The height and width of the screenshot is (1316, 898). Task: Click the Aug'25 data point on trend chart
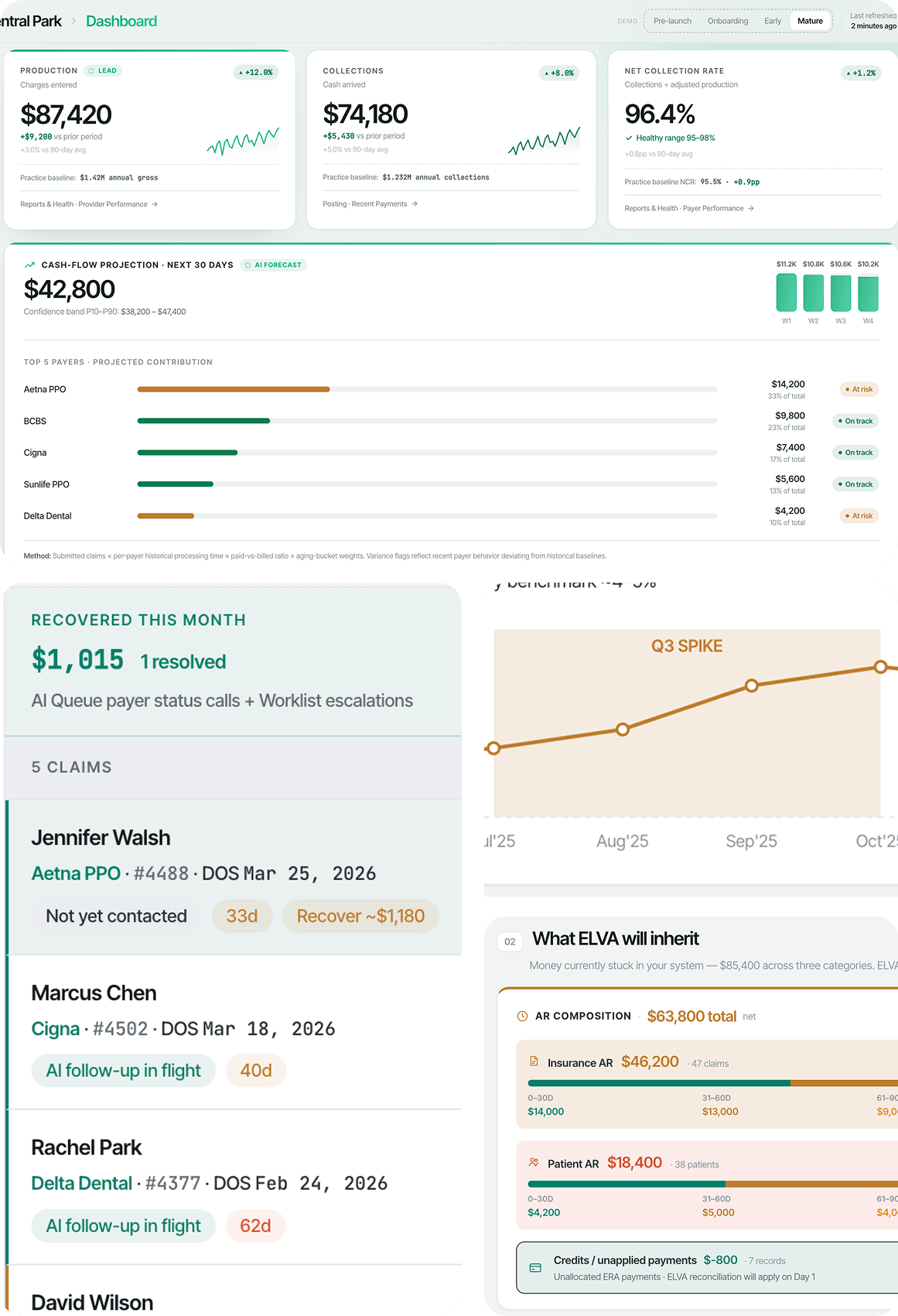623,729
